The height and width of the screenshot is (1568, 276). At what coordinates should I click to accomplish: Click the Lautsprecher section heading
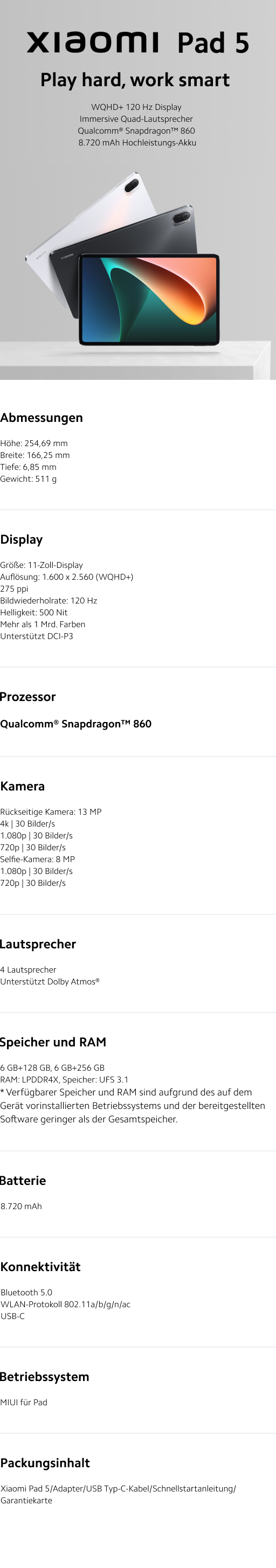(38, 944)
